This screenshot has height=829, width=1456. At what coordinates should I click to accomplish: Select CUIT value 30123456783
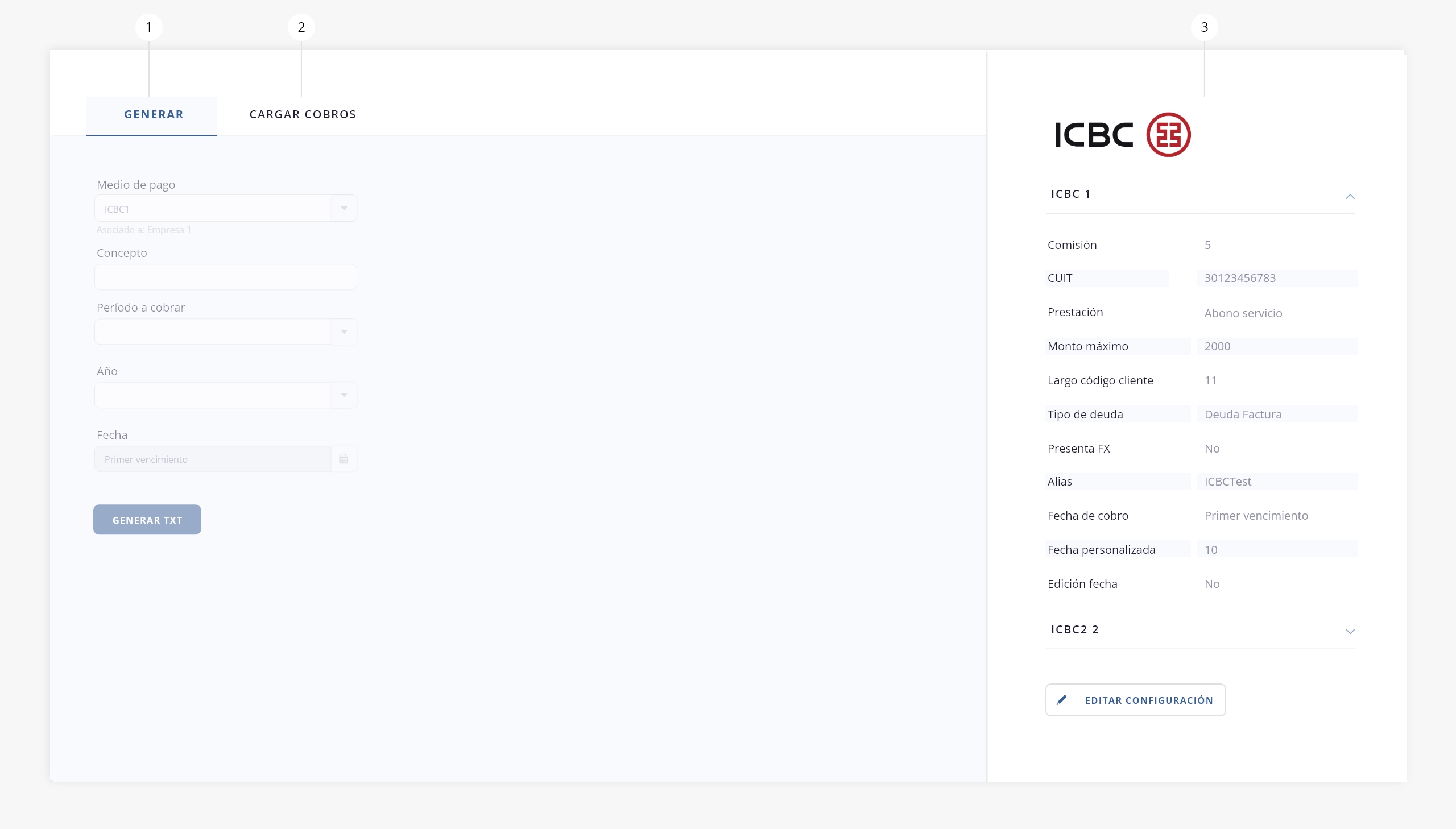(x=1240, y=279)
